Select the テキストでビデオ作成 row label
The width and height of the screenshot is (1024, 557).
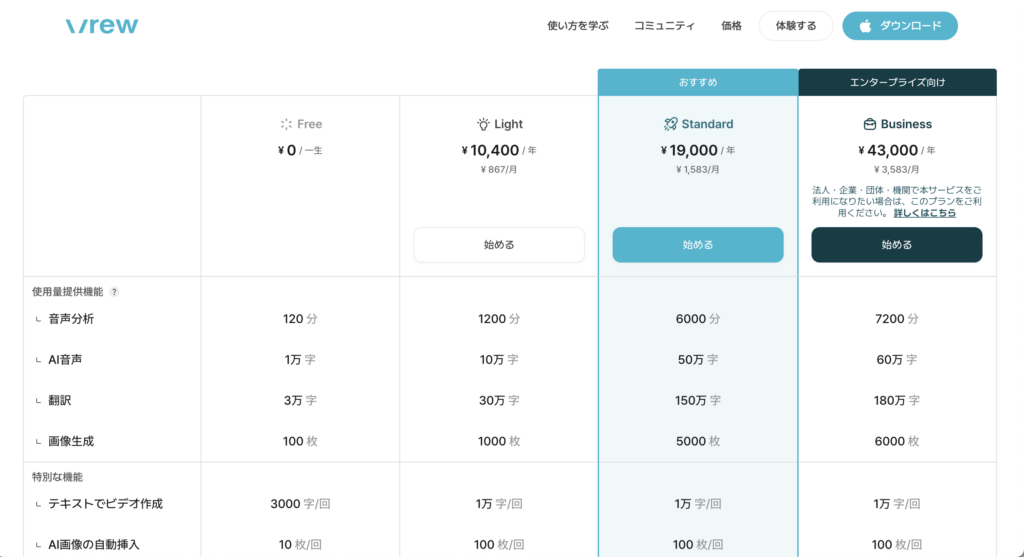[x=105, y=504]
